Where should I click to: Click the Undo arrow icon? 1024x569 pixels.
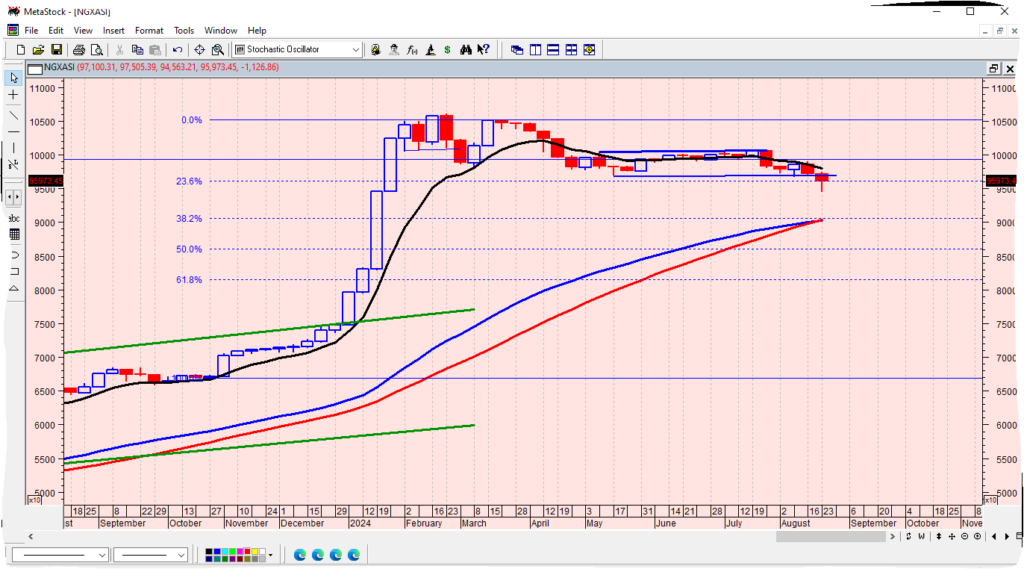click(x=177, y=49)
